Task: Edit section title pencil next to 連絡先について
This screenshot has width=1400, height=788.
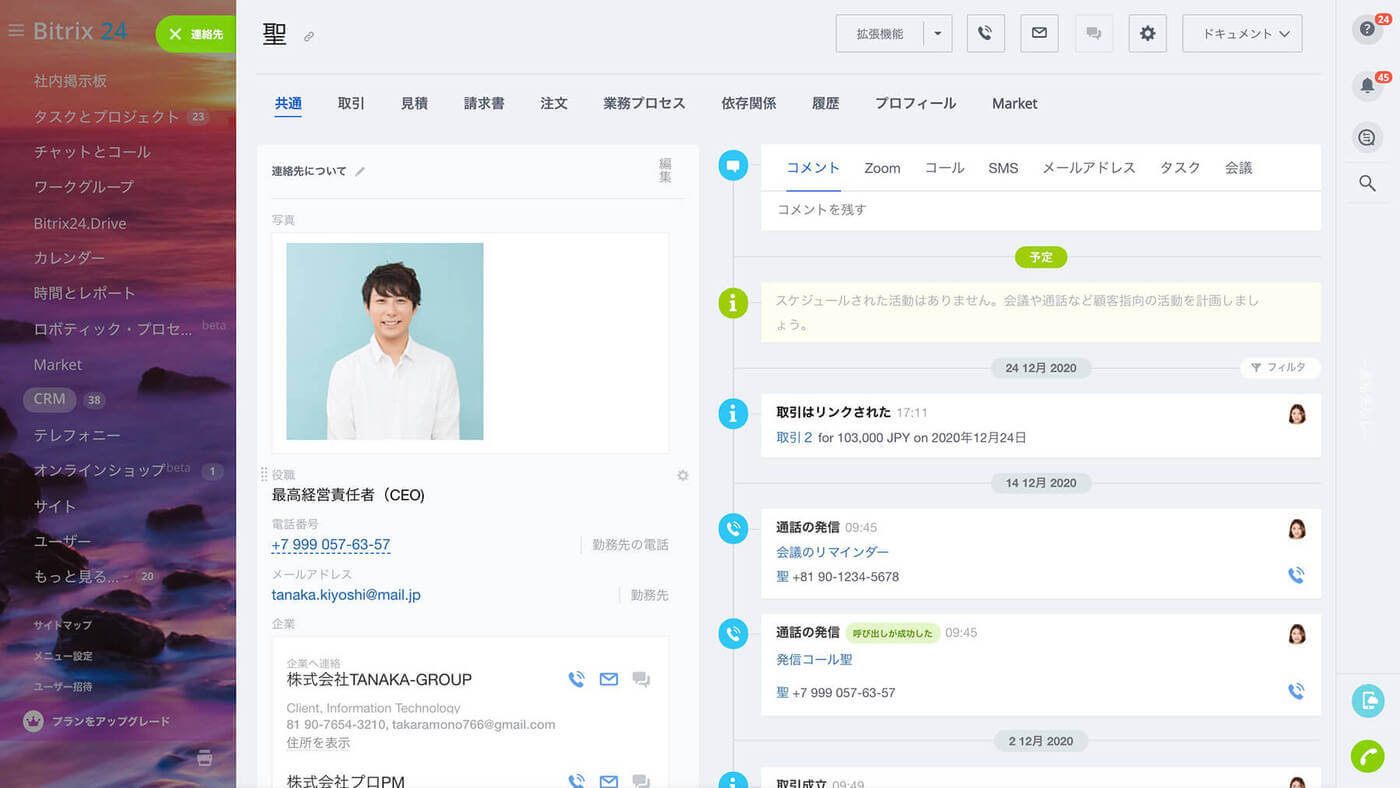Action: [x=360, y=171]
